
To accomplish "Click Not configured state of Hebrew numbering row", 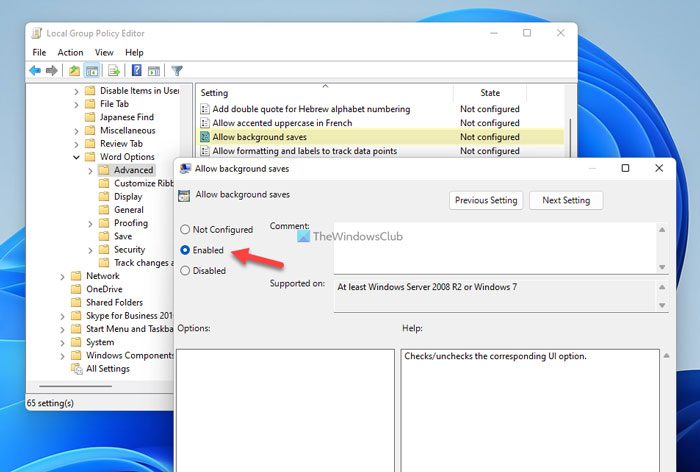I will 490,109.
